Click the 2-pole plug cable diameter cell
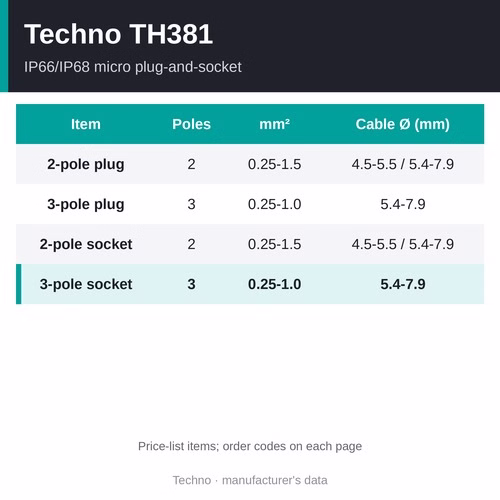Screen dimensions: 500x500 click(403, 164)
